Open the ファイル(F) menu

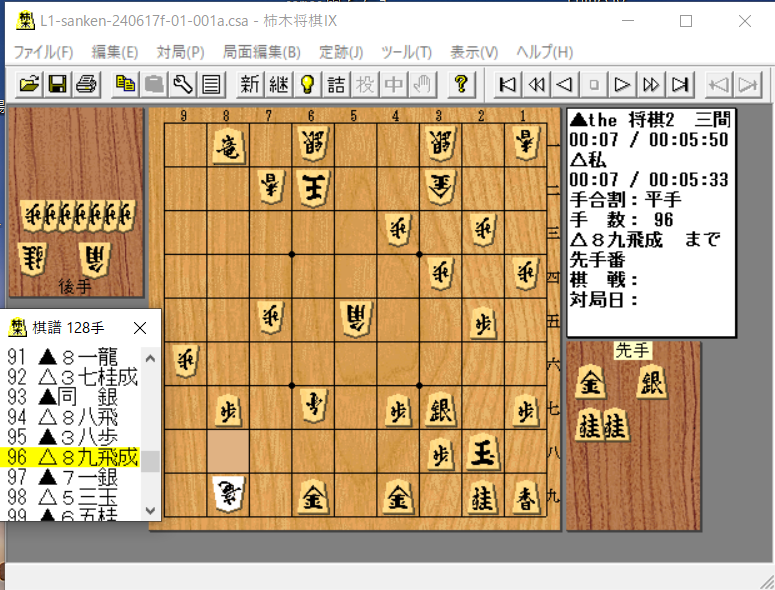point(43,52)
